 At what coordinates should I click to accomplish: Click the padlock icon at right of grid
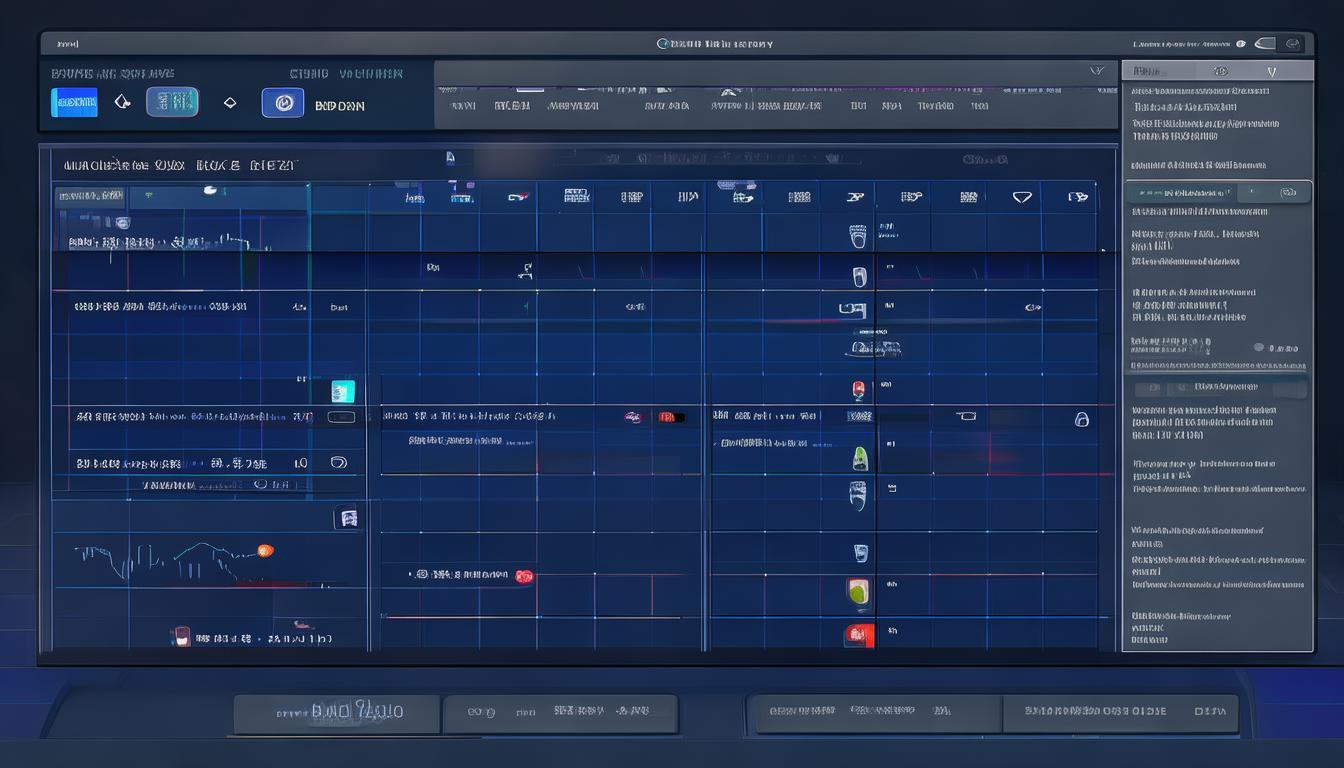[x=1081, y=419]
